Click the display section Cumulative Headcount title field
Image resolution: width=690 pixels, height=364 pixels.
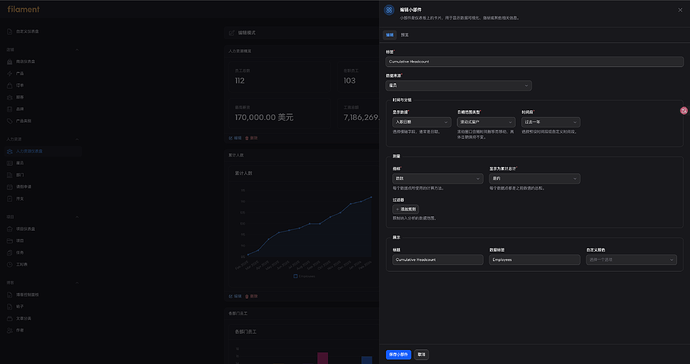[x=437, y=260]
